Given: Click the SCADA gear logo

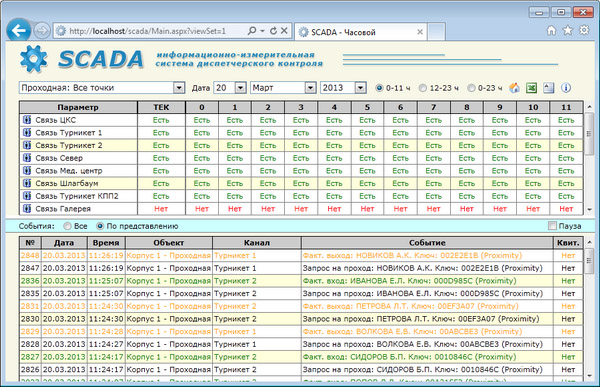Looking at the screenshot, I should coord(34,59).
